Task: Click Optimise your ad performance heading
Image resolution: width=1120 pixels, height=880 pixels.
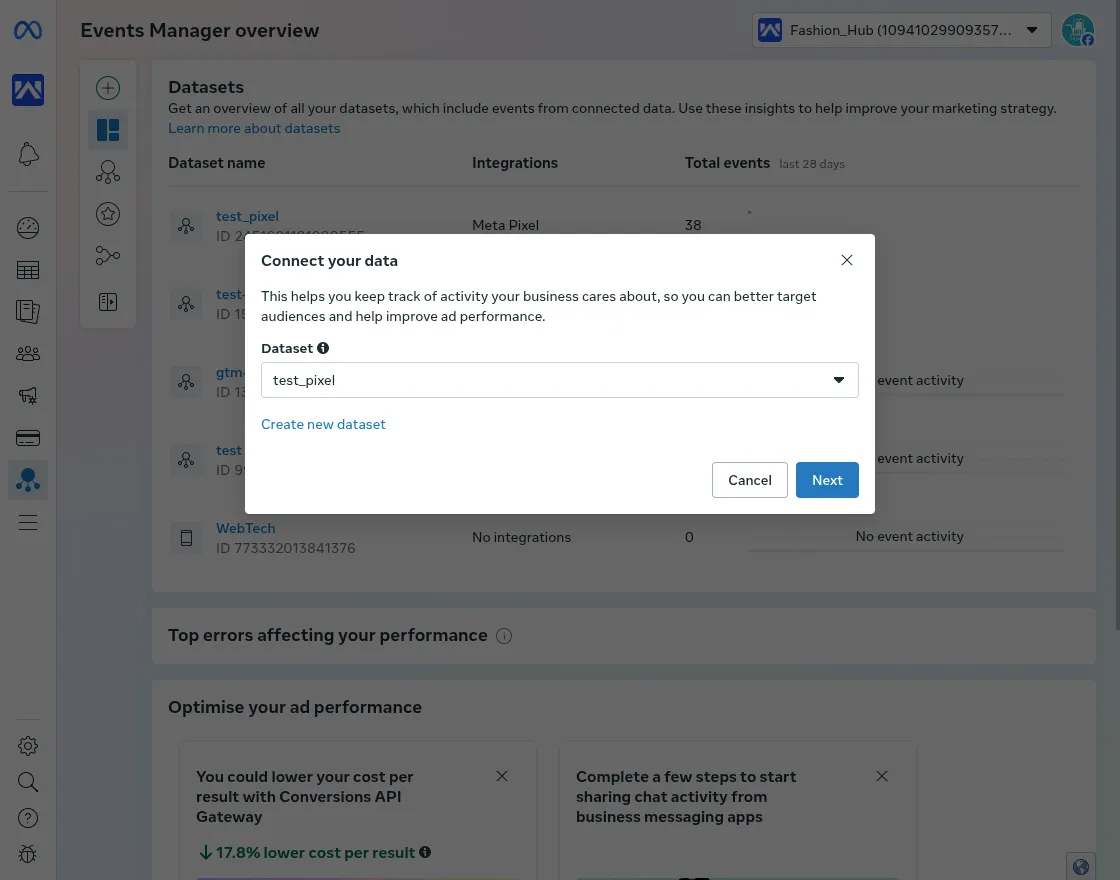Action: coord(295,707)
